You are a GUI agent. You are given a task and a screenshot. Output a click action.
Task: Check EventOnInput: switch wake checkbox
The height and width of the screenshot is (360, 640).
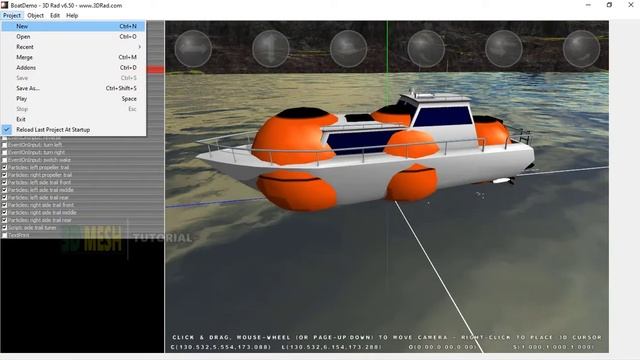tap(4, 160)
